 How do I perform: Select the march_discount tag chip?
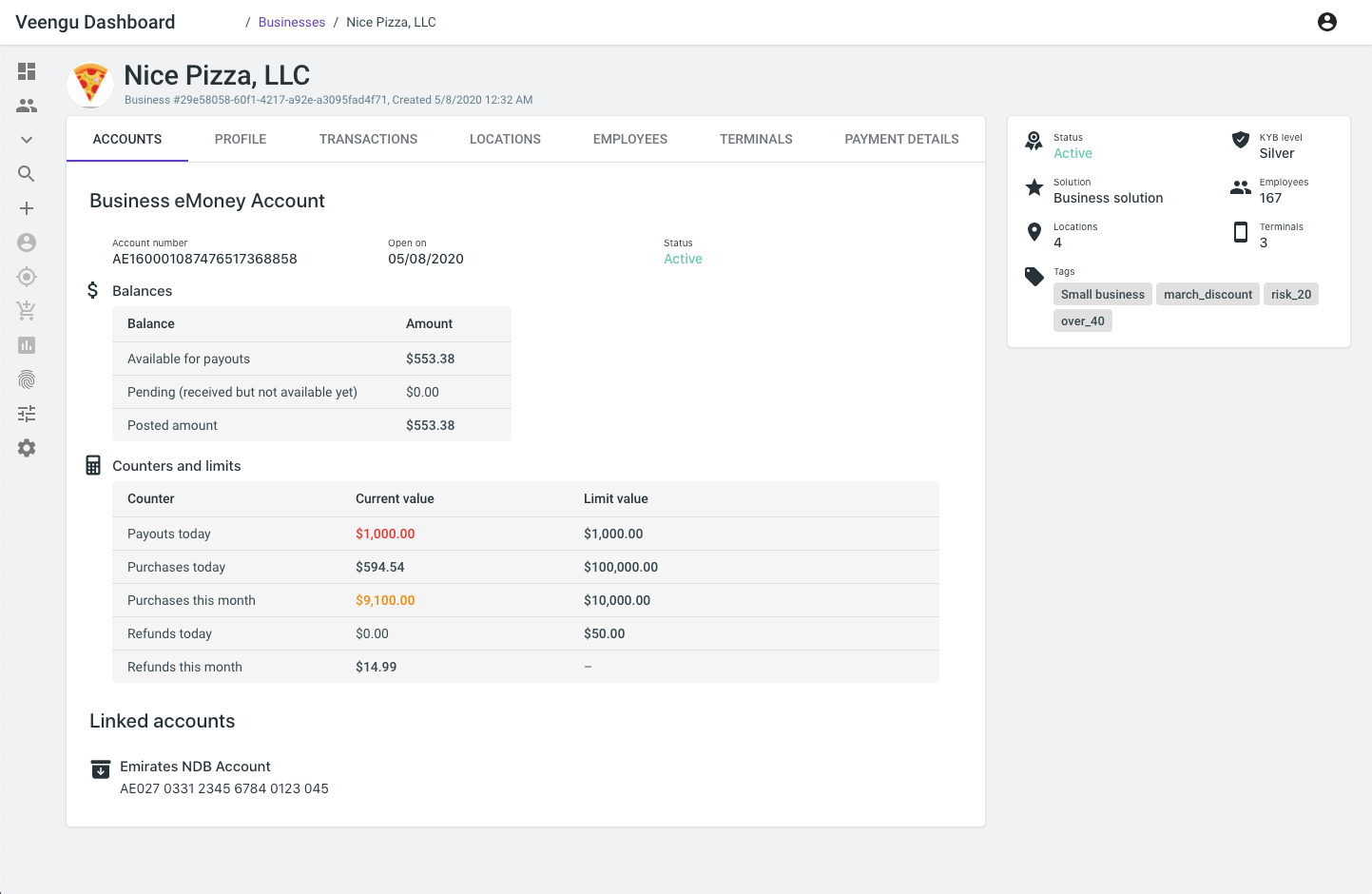pyautogui.click(x=1208, y=294)
